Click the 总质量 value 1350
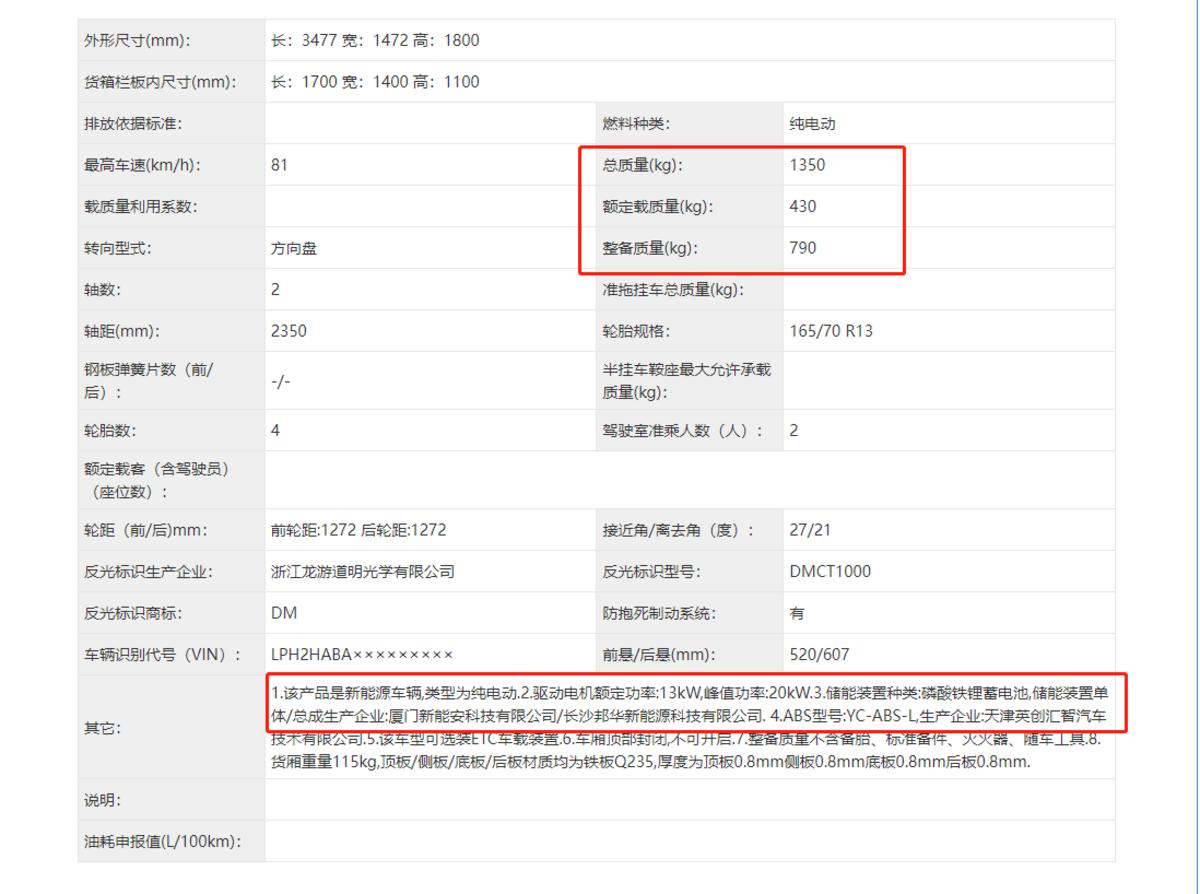1200x894 pixels. pyautogui.click(x=810, y=165)
